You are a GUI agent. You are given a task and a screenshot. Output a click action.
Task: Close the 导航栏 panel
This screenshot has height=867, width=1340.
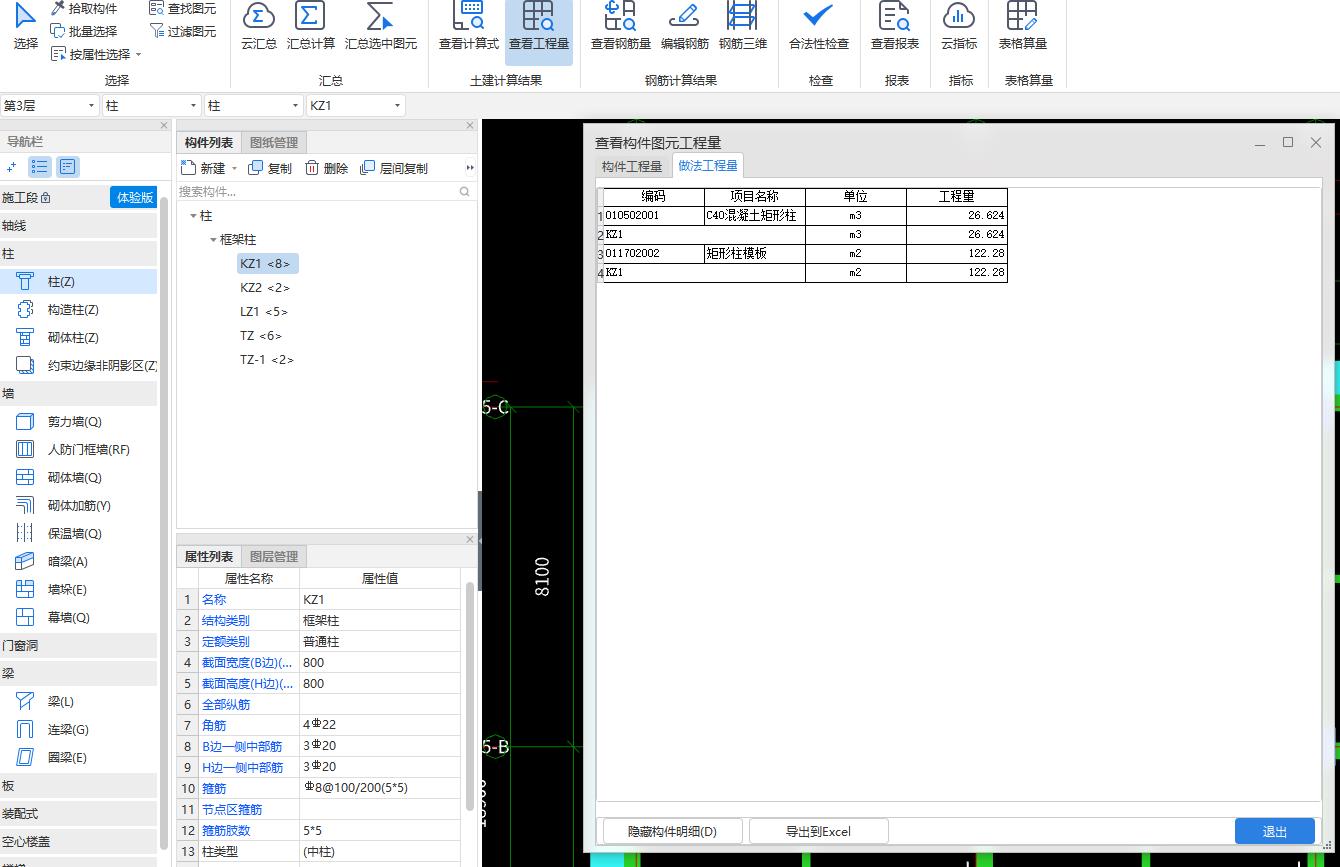164,125
